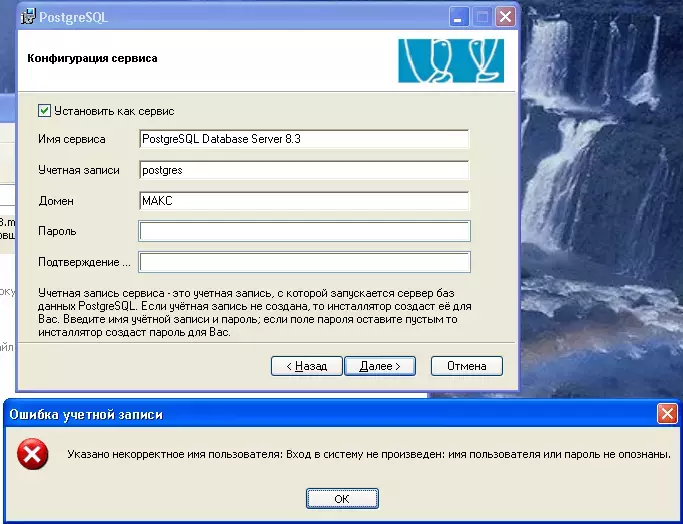683x524 pixels.
Task: Select the Домен field containing МАКС
Action: (304, 201)
